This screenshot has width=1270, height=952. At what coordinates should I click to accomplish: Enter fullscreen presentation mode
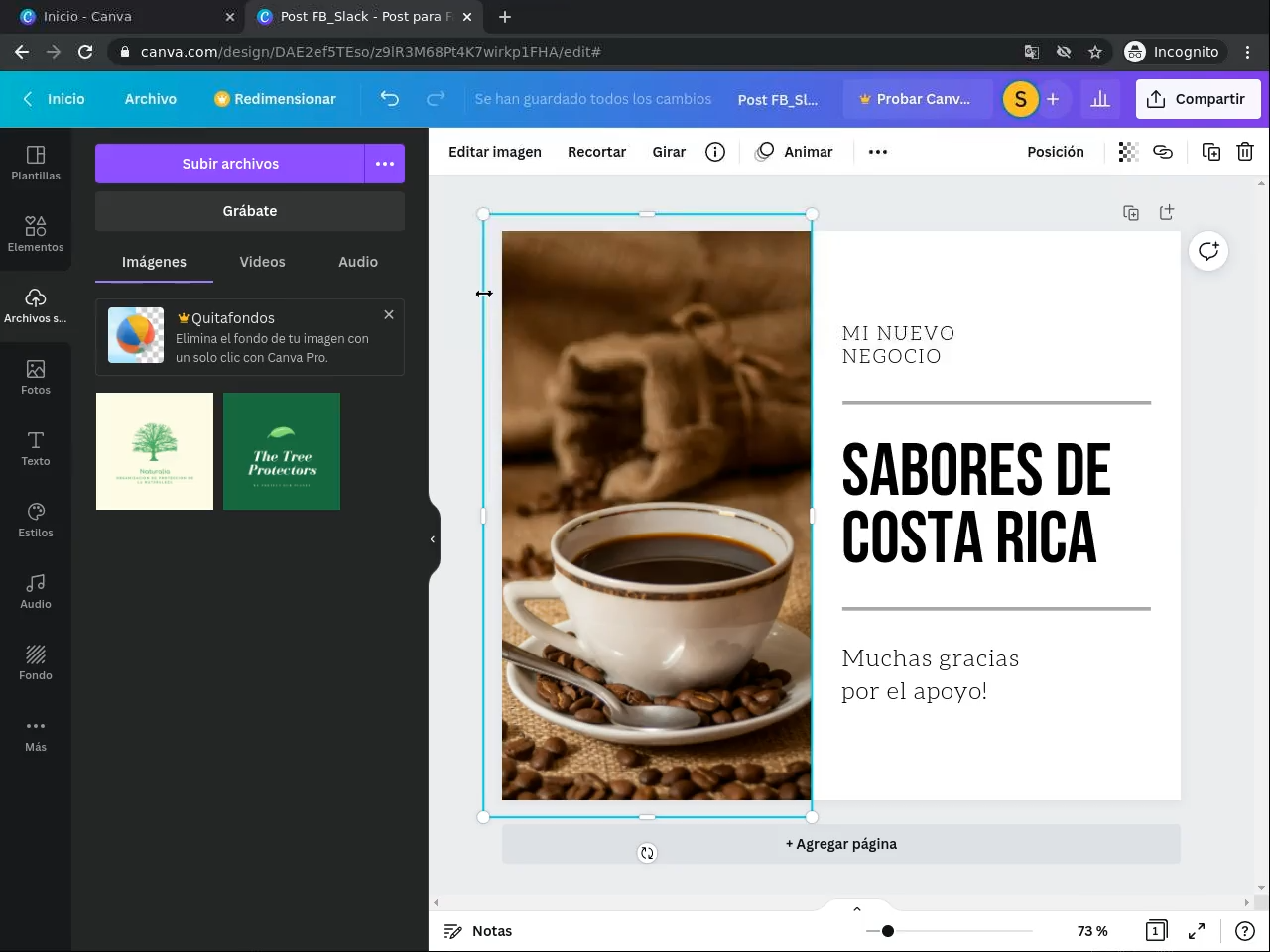point(1197,931)
